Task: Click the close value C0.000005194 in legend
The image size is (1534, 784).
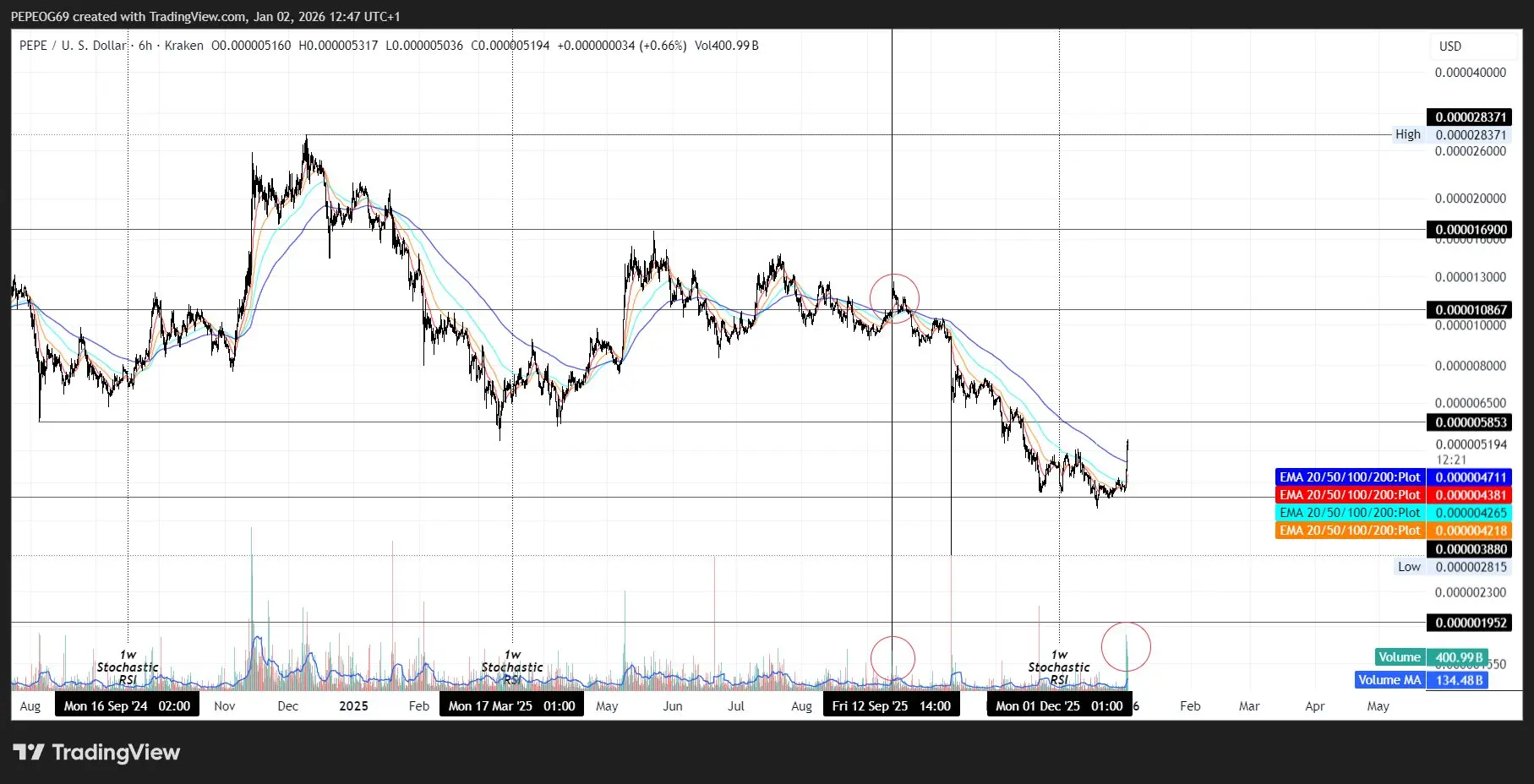Action: pos(510,46)
